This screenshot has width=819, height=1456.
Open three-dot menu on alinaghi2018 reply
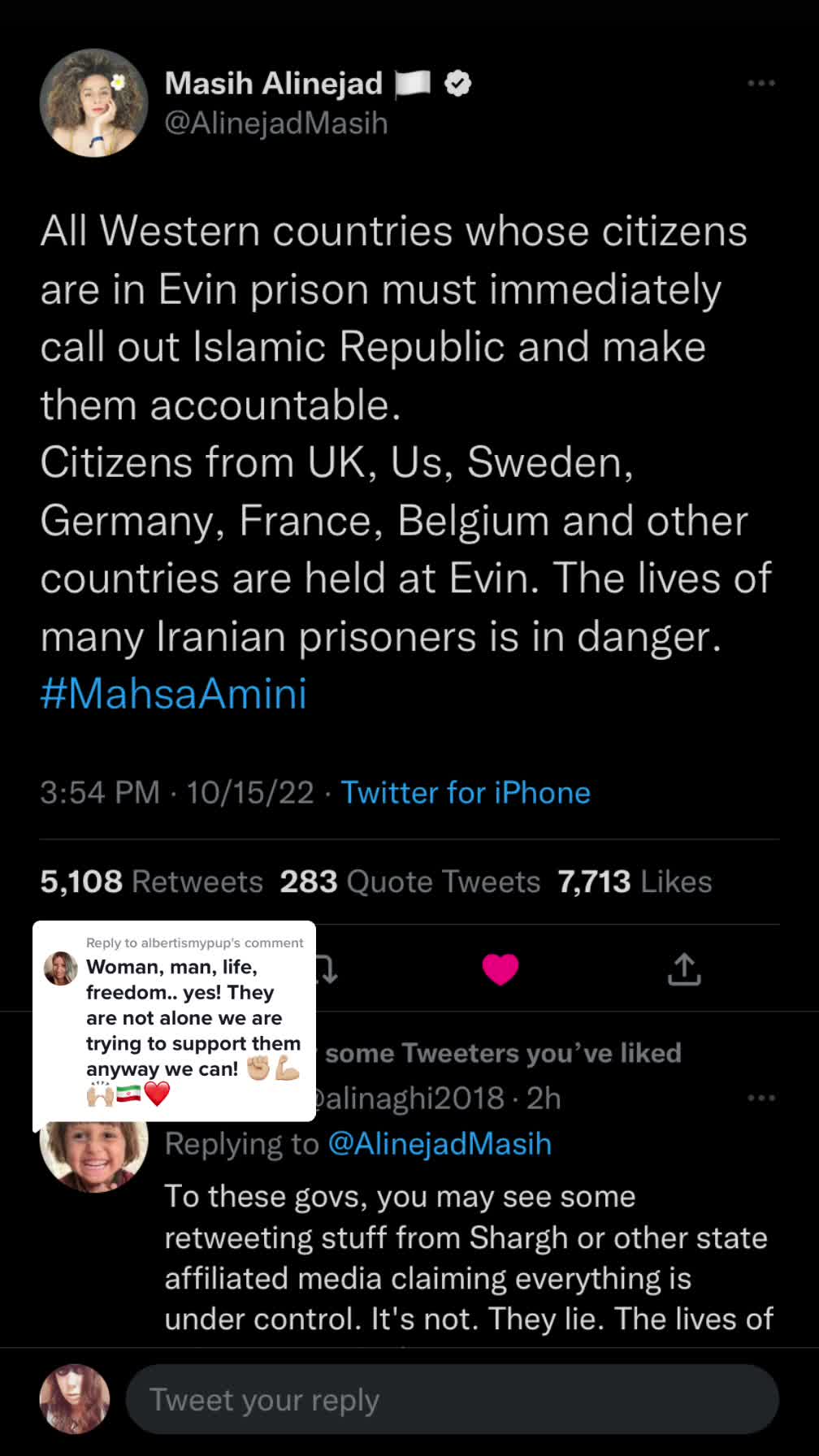tap(761, 1098)
